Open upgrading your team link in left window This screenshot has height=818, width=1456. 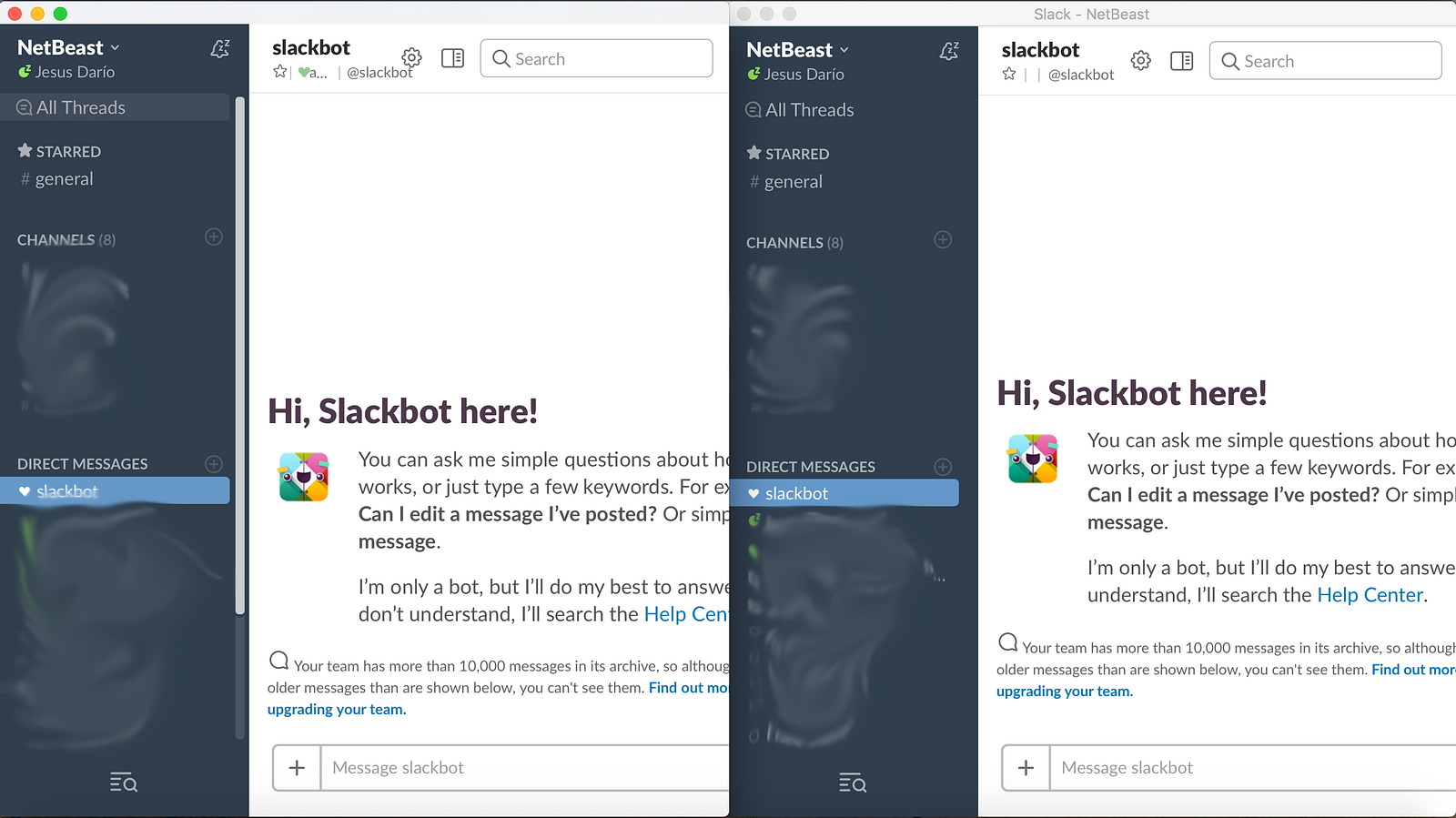click(x=336, y=710)
